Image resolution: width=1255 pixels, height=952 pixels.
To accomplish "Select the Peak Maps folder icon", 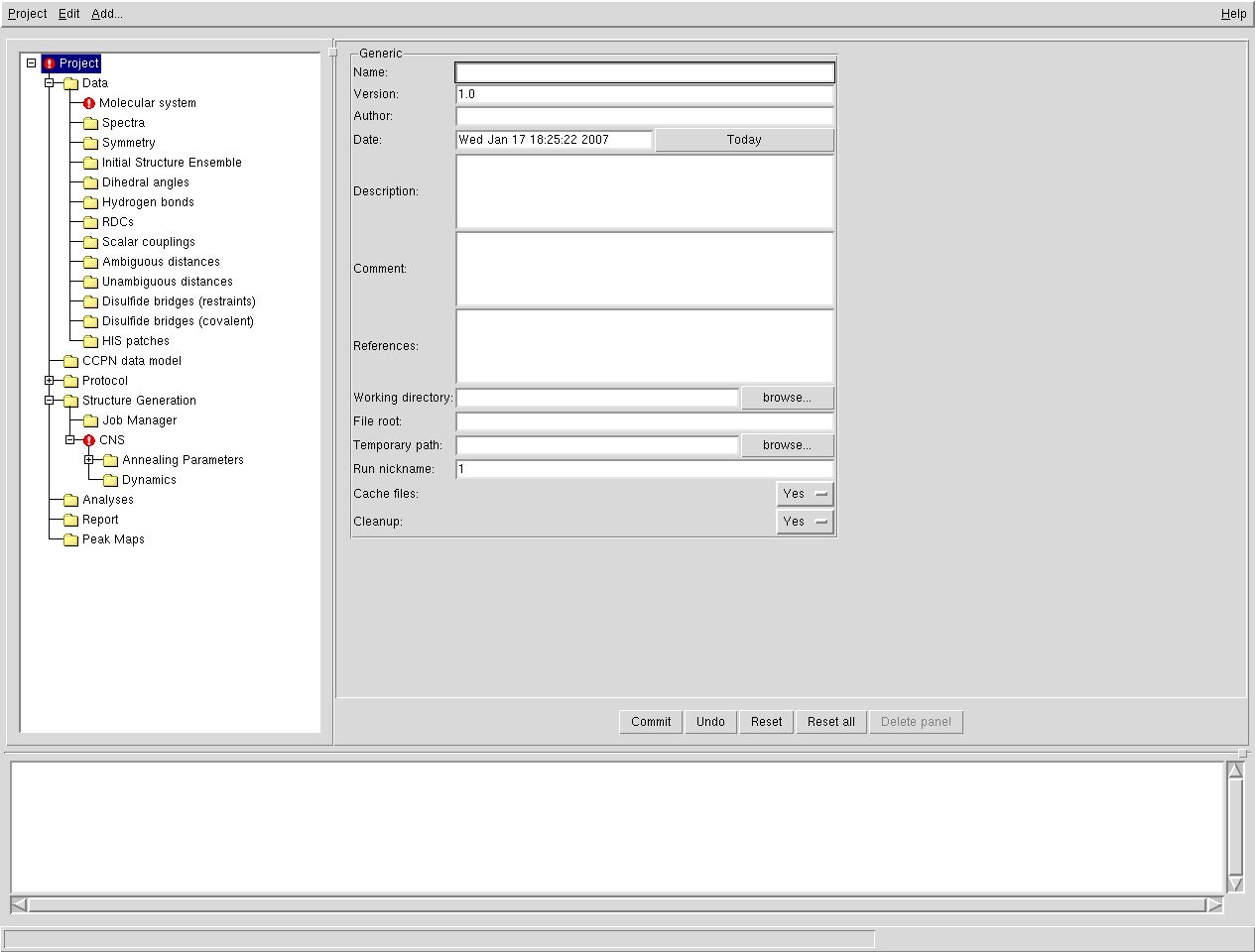I will 70,539.
